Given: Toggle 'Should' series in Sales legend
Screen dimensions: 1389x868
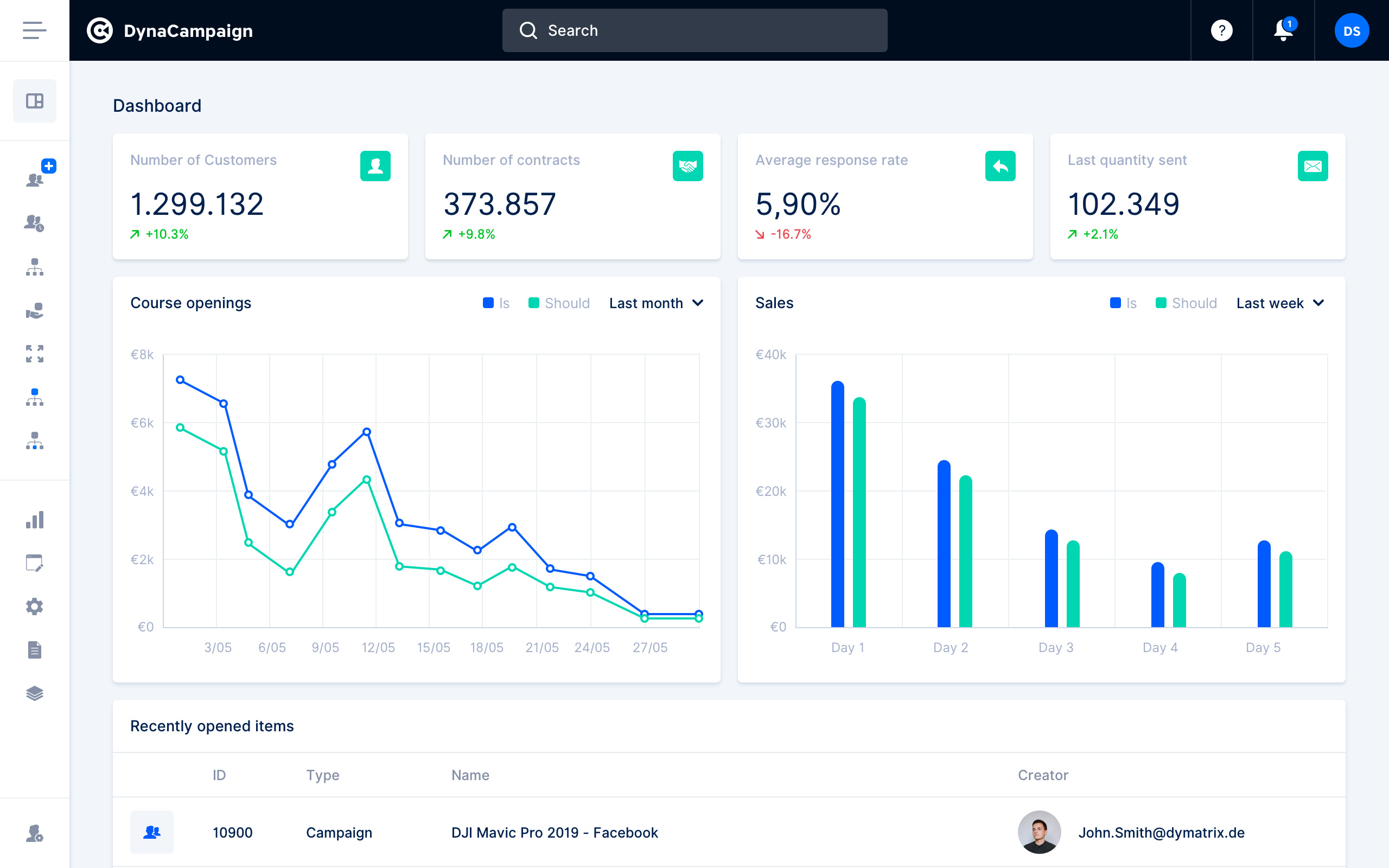Looking at the screenshot, I should coord(1186,303).
